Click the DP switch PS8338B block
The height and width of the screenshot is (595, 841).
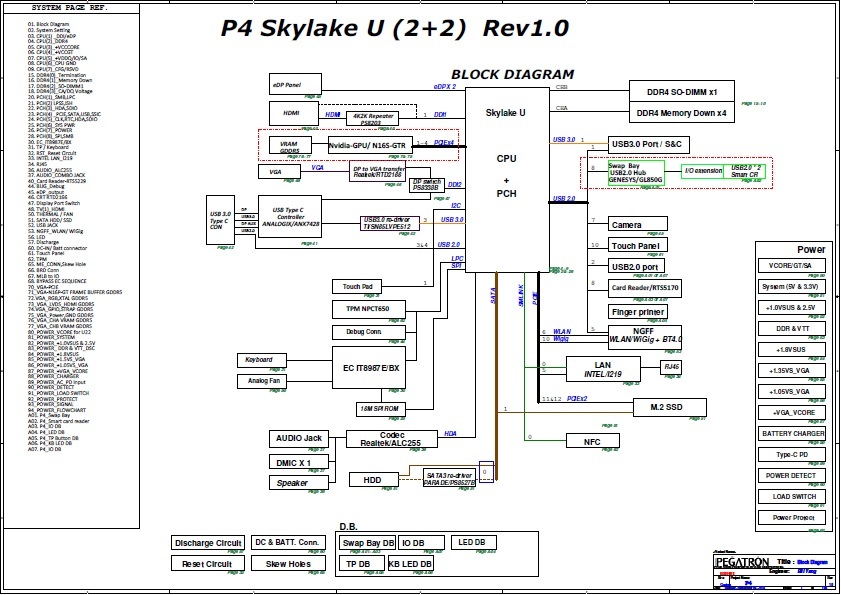pos(427,185)
